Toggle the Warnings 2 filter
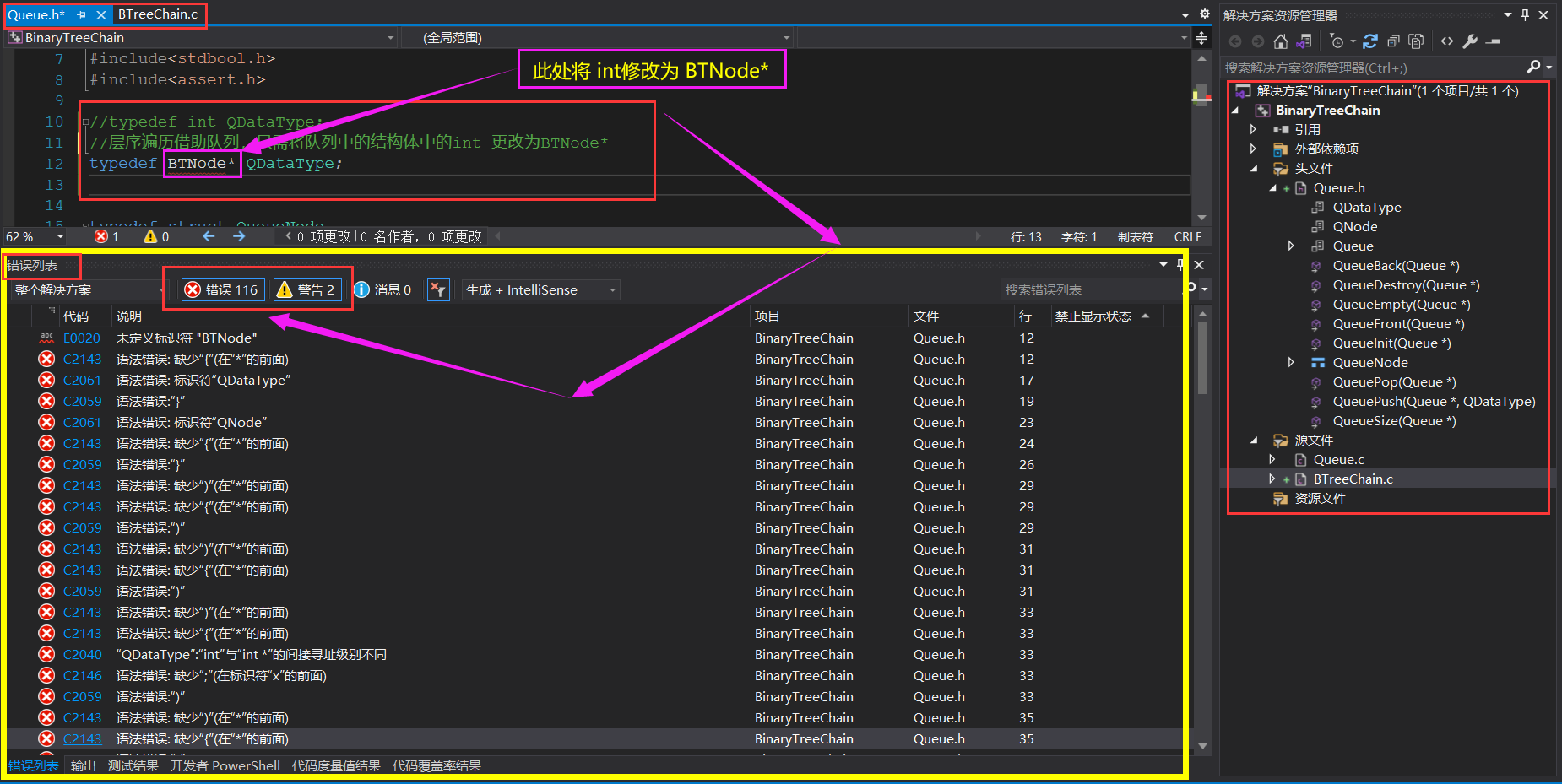The image size is (1562, 784). (307, 289)
